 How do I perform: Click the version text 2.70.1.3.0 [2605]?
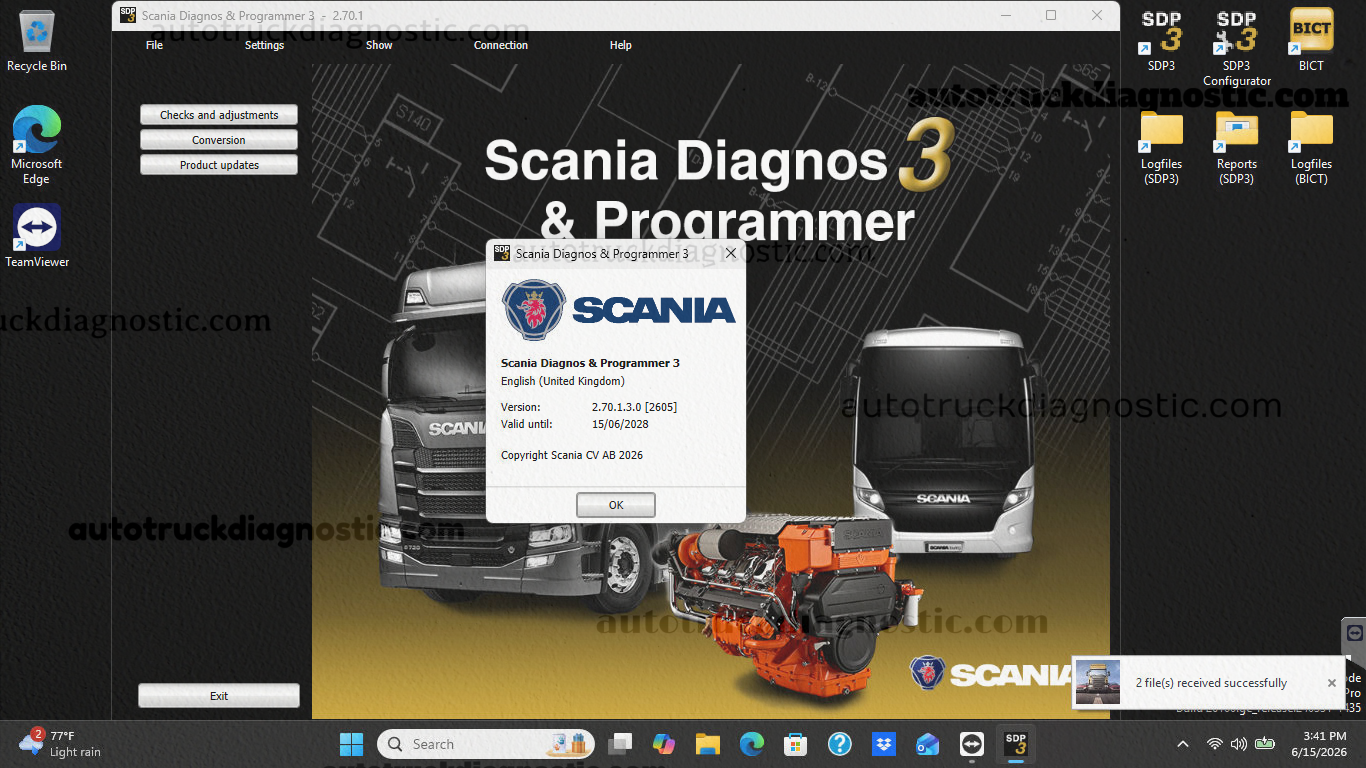point(635,407)
